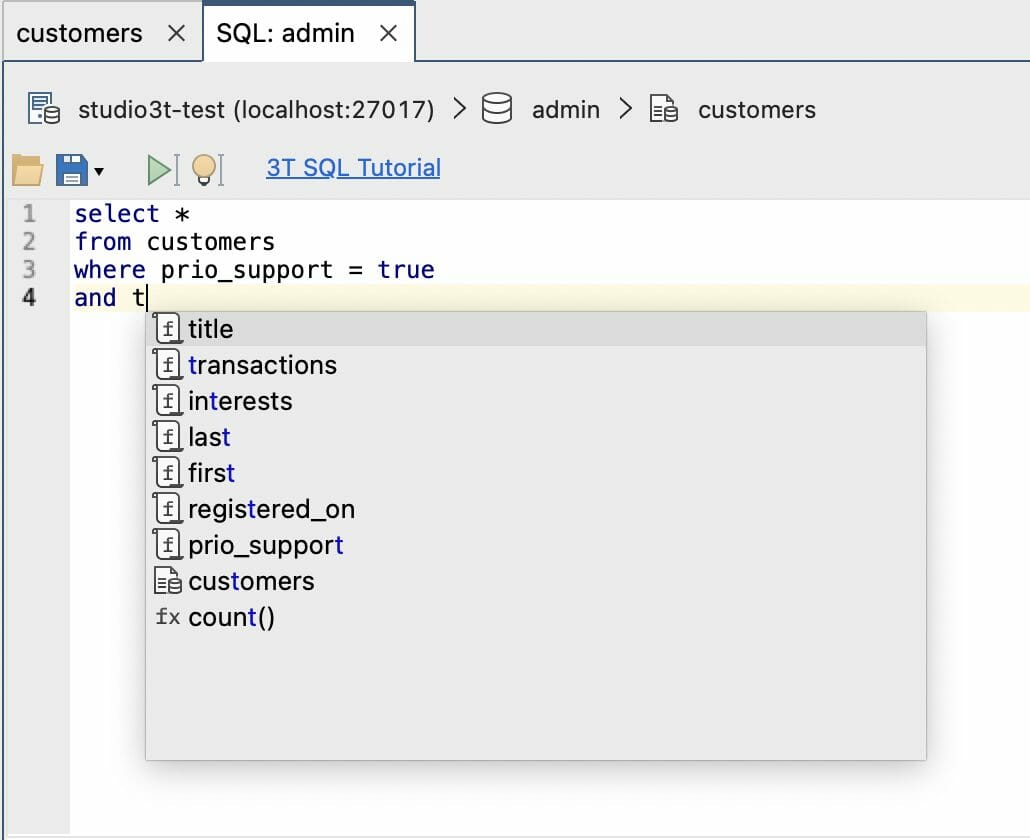Pick customers collection from autocomplete list

pyautogui.click(x=536, y=582)
